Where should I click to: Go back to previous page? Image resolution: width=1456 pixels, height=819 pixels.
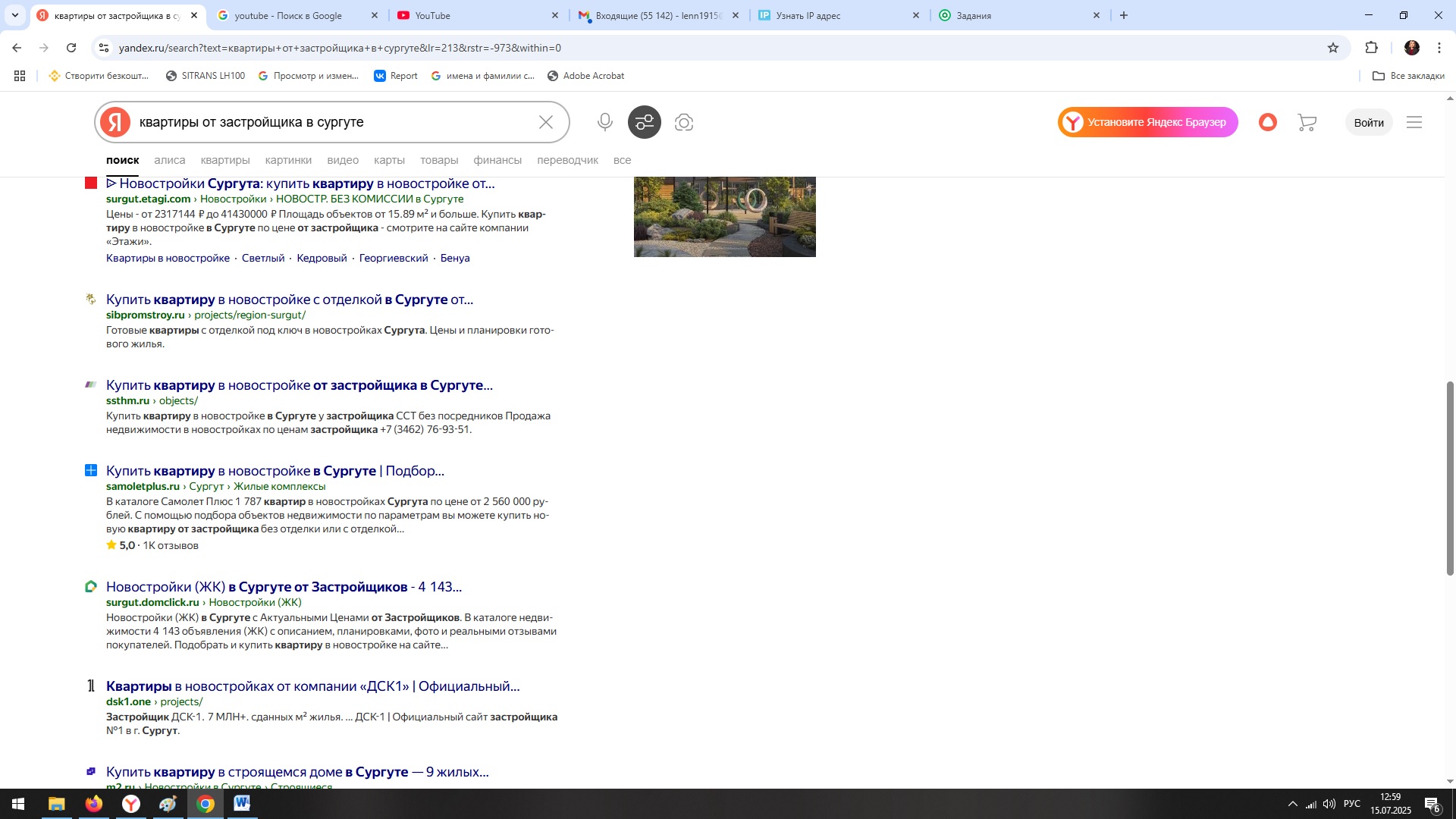point(17,48)
